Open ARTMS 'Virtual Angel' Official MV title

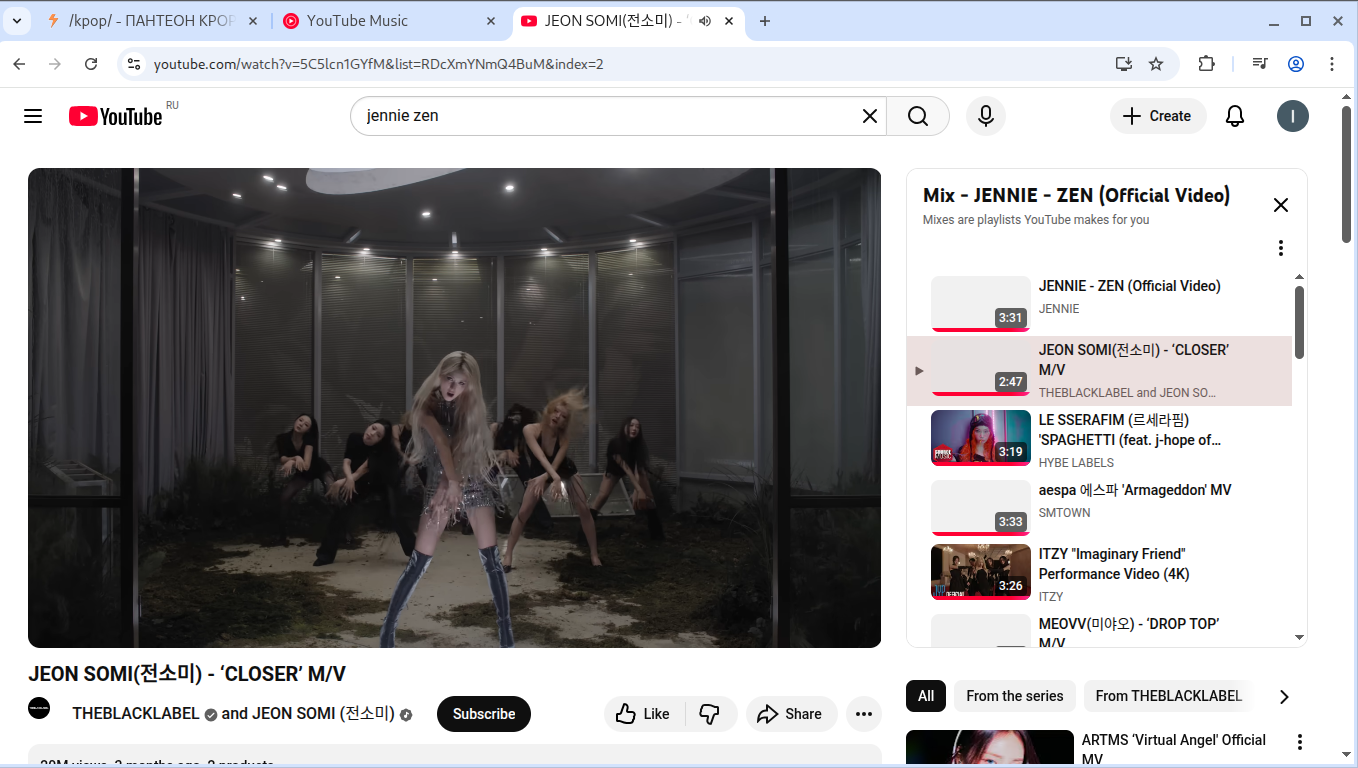1174,749
